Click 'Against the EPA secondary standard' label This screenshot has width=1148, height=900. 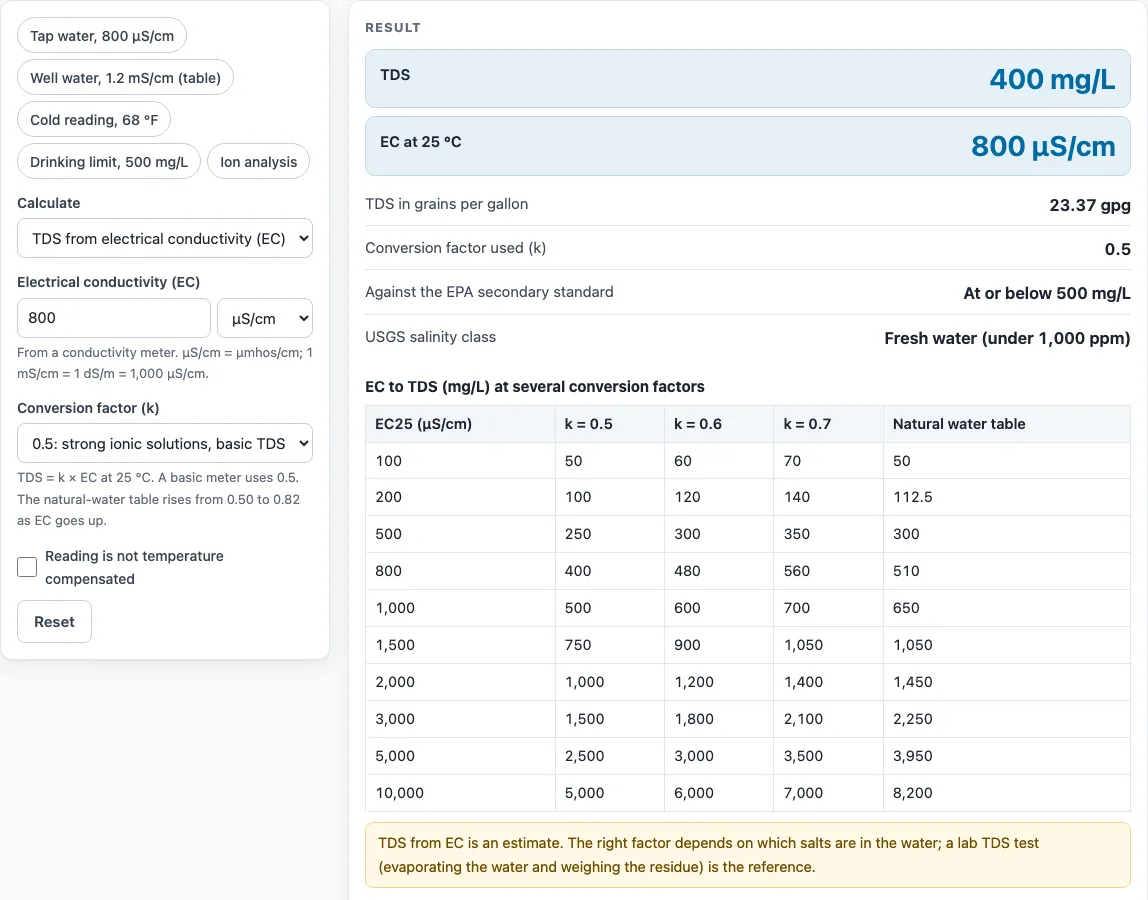pyautogui.click(x=489, y=292)
